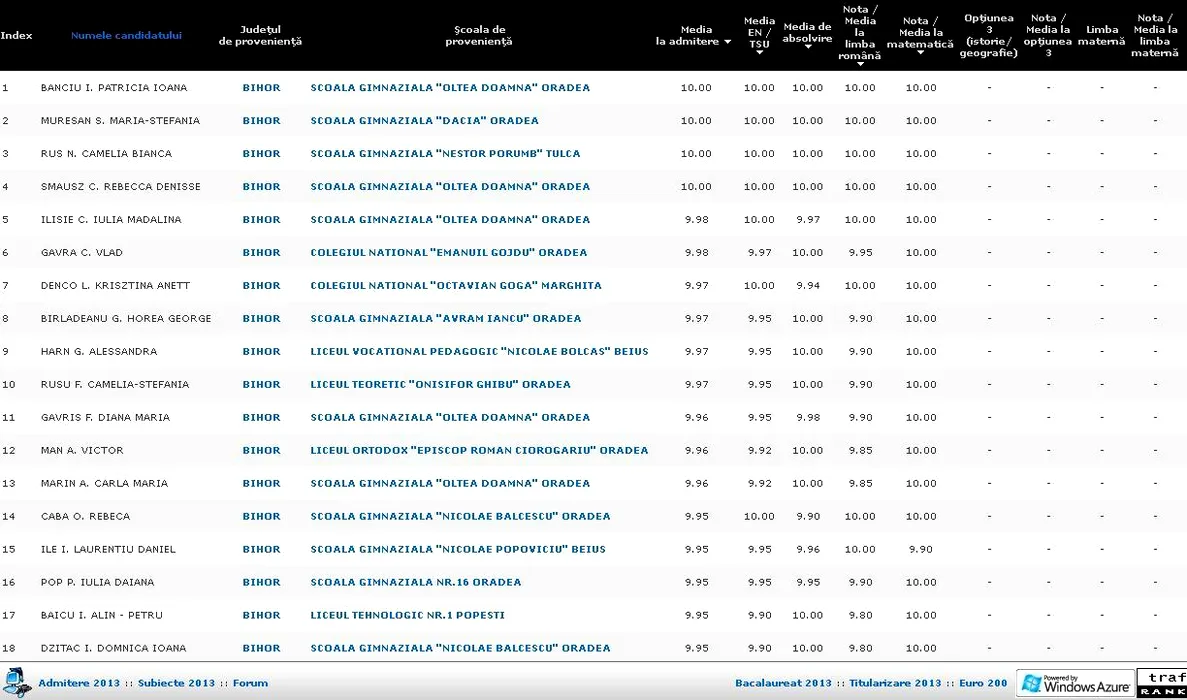Click the Powered by Windows Azure badge

pos(1076,683)
